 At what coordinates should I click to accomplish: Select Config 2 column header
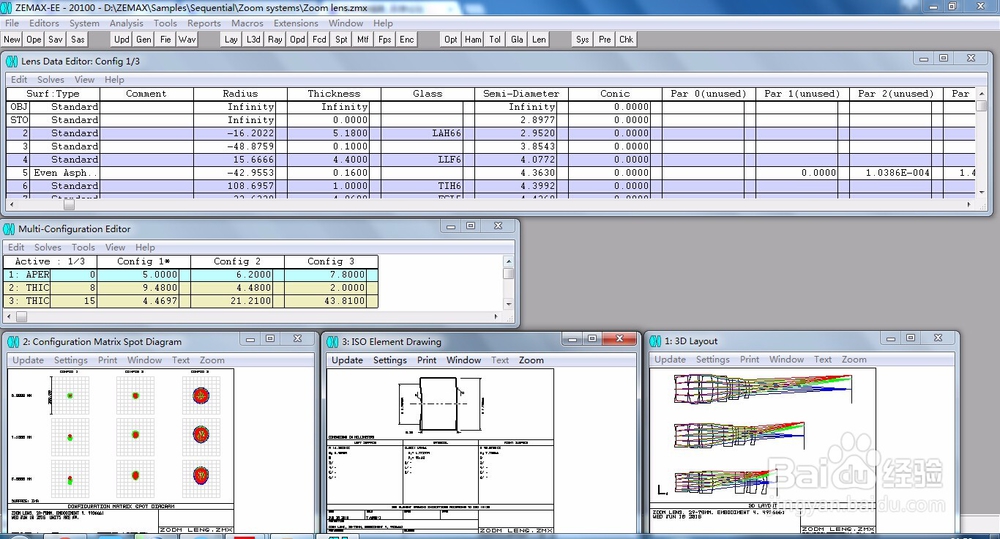click(x=237, y=262)
